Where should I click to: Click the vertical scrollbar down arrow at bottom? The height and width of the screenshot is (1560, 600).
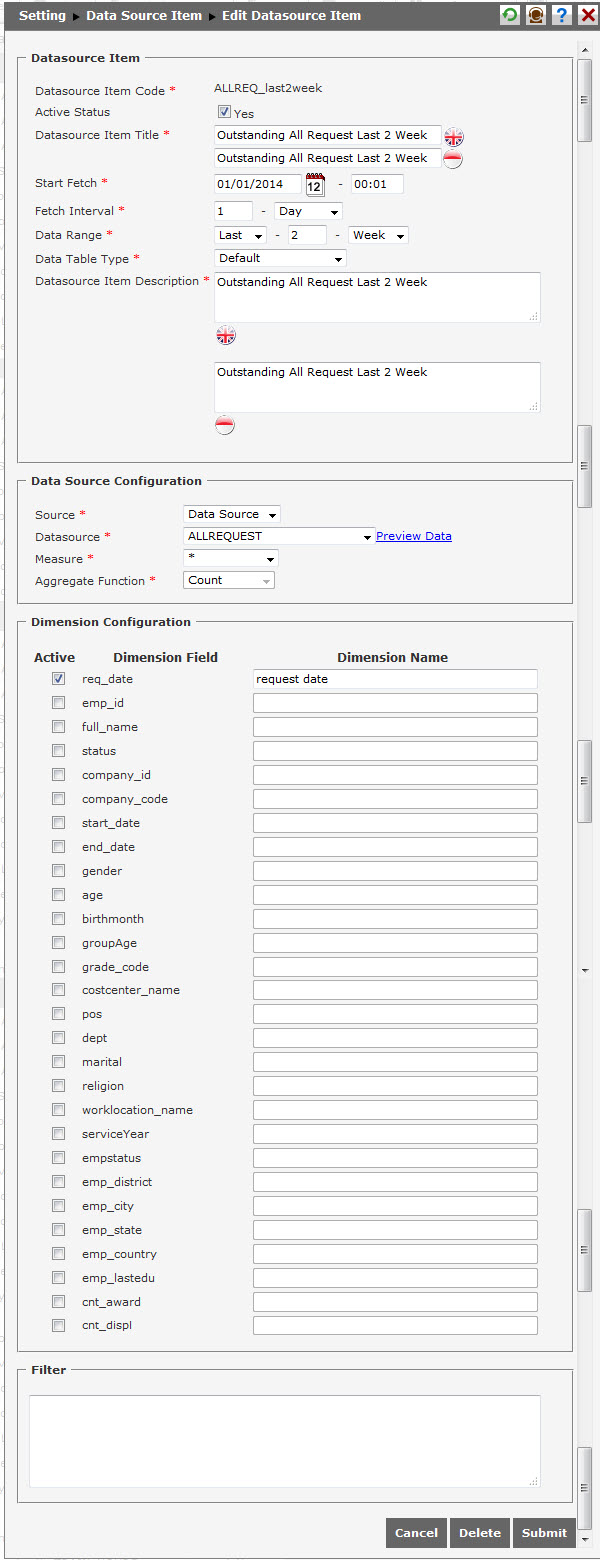[585, 1538]
